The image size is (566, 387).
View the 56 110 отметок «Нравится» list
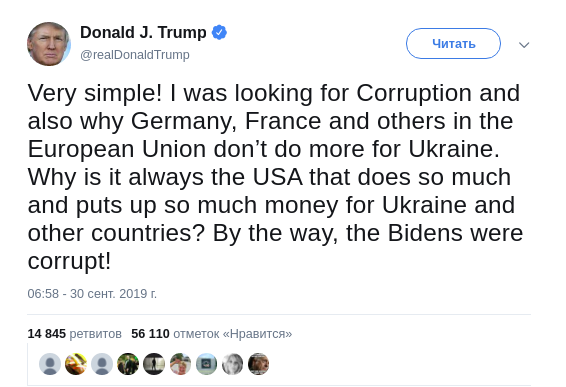(212, 334)
